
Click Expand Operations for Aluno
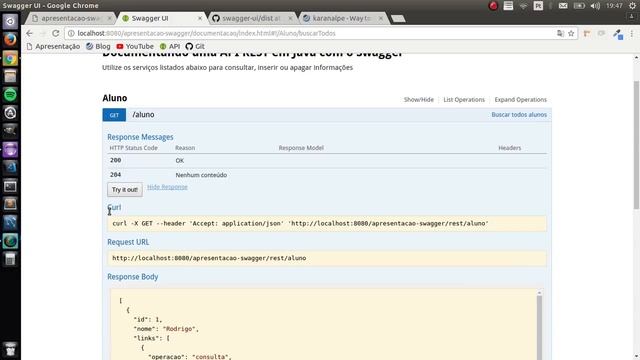pyautogui.click(x=520, y=100)
